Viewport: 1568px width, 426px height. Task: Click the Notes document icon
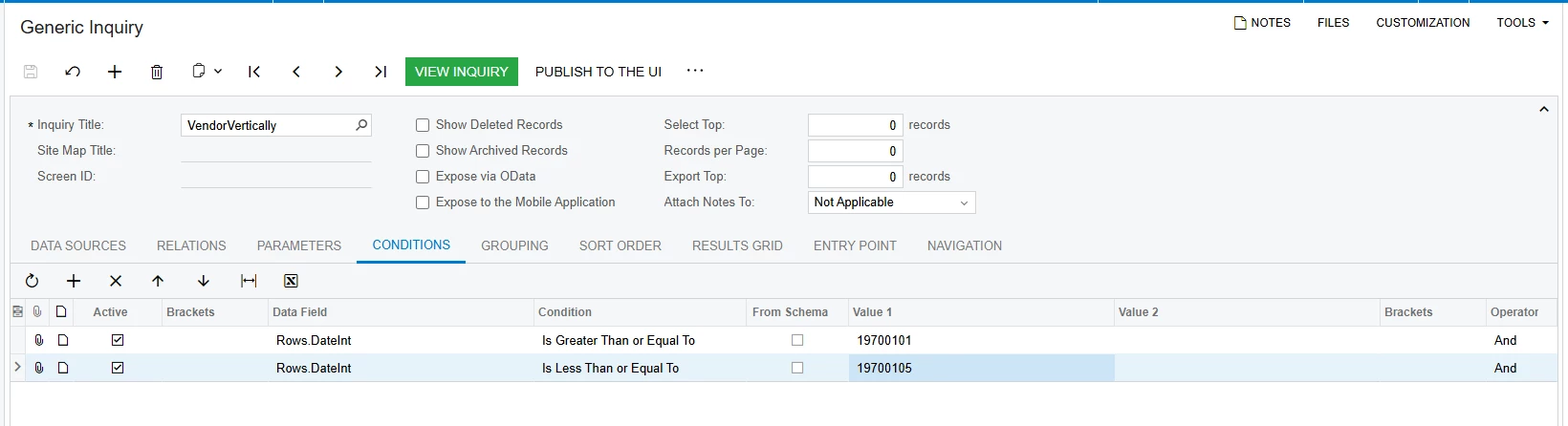[1240, 23]
